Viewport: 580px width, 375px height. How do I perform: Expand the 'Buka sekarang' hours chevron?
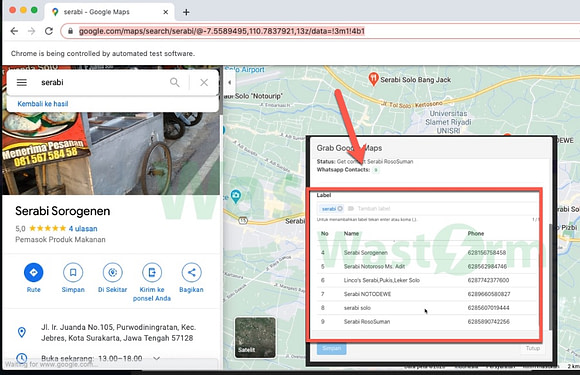[x=156, y=358]
